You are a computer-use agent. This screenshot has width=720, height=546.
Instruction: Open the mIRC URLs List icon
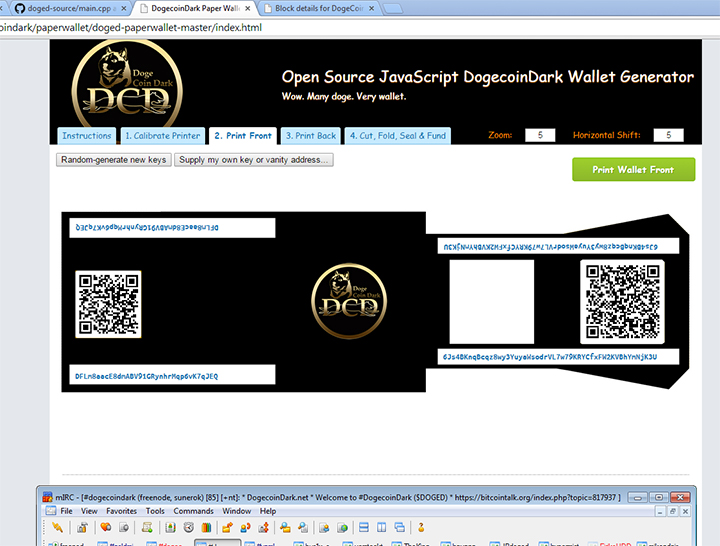pos(343,528)
